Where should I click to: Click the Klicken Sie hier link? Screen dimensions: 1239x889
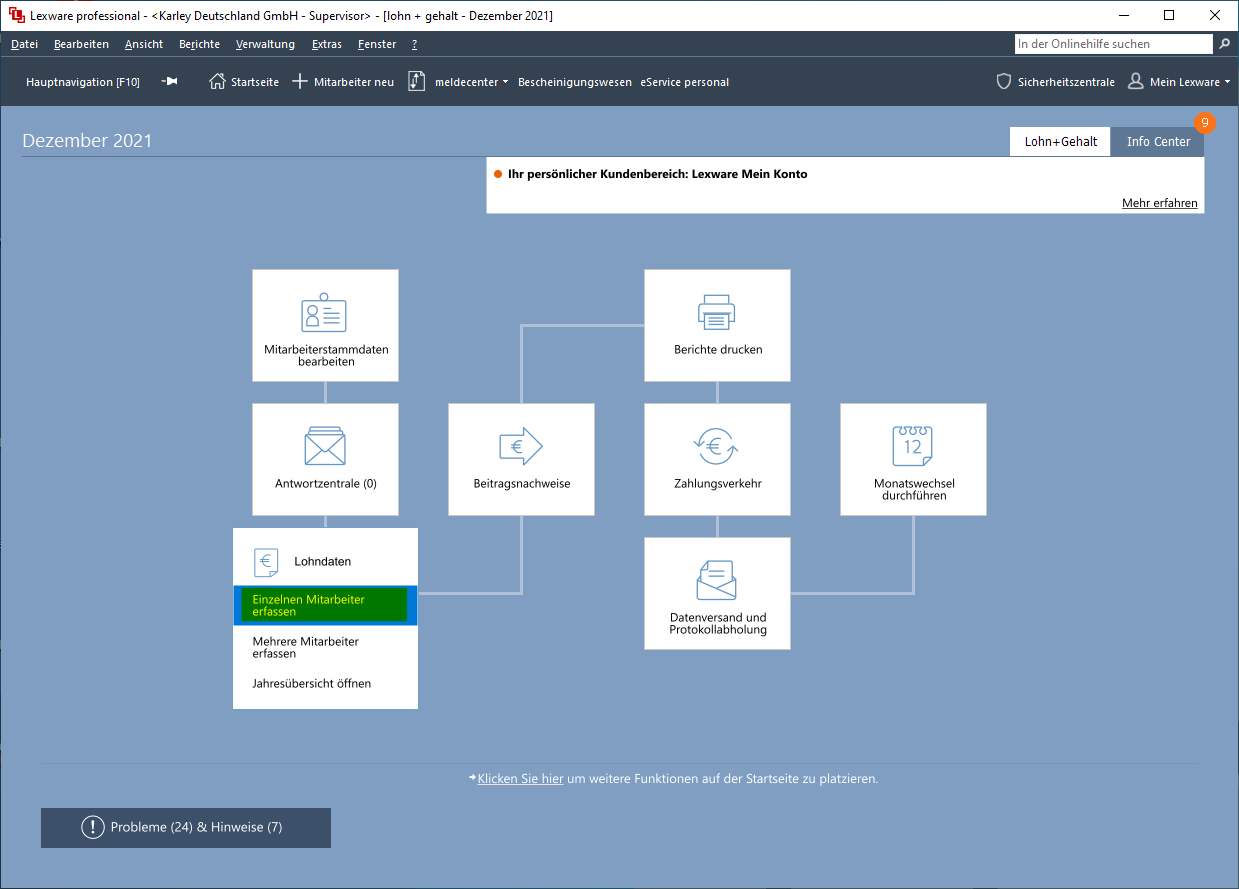click(x=521, y=778)
